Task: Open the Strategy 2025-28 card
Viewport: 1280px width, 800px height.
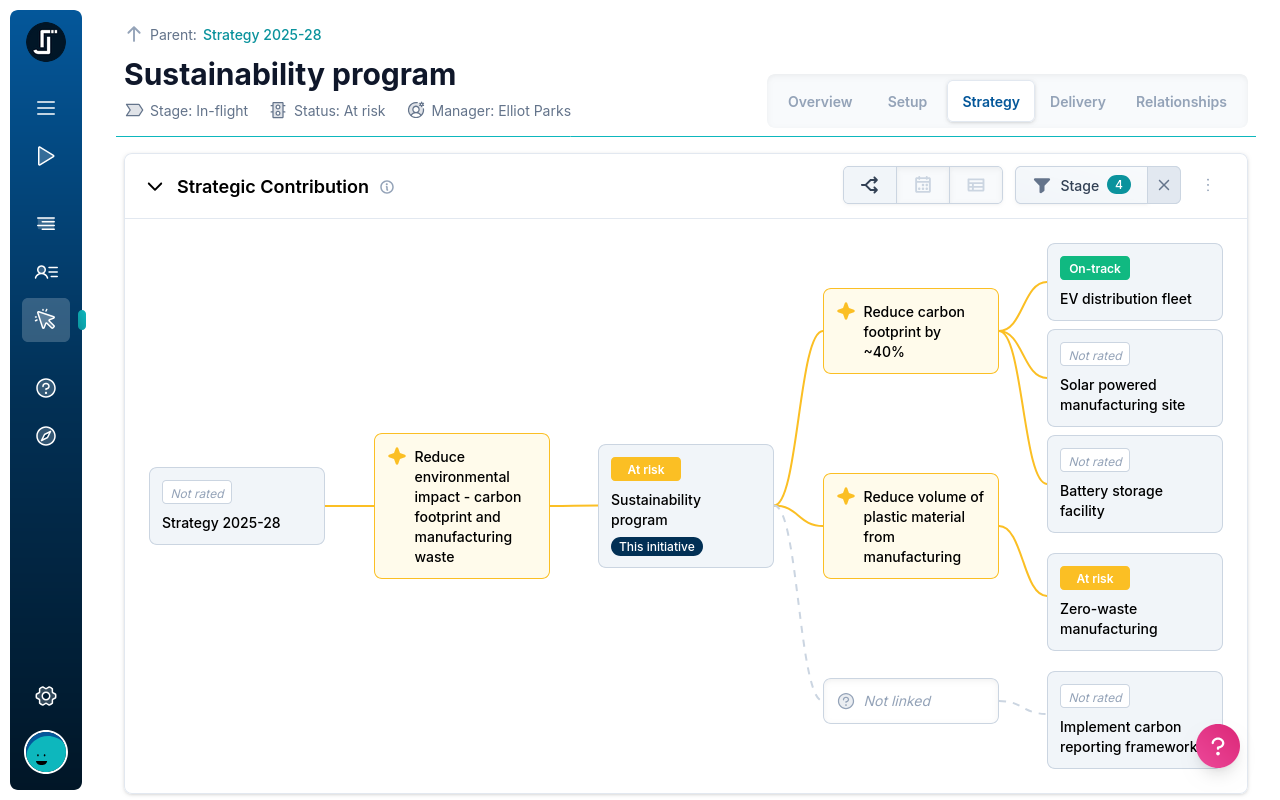Action: pyautogui.click(x=237, y=506)
